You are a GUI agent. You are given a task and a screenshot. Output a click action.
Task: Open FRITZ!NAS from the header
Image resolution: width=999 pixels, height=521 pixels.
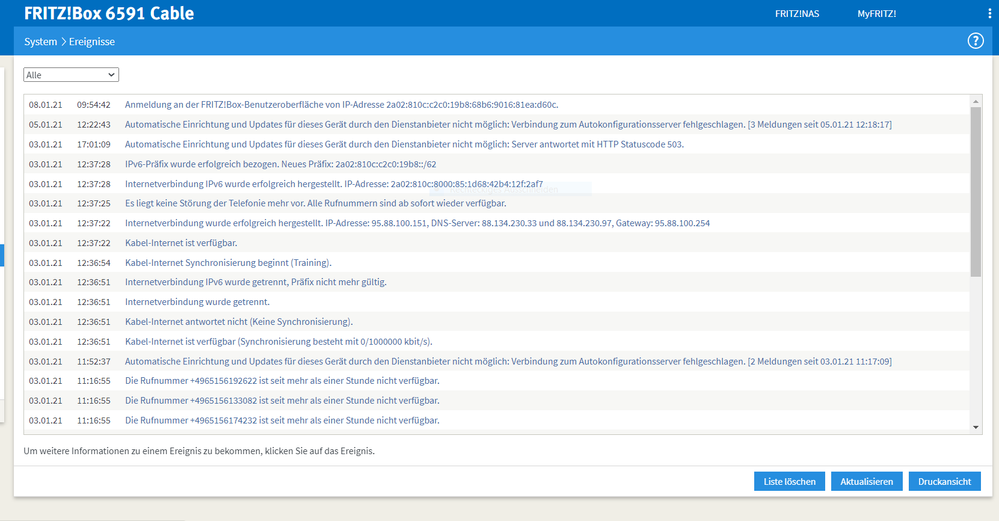pos(797,13)
